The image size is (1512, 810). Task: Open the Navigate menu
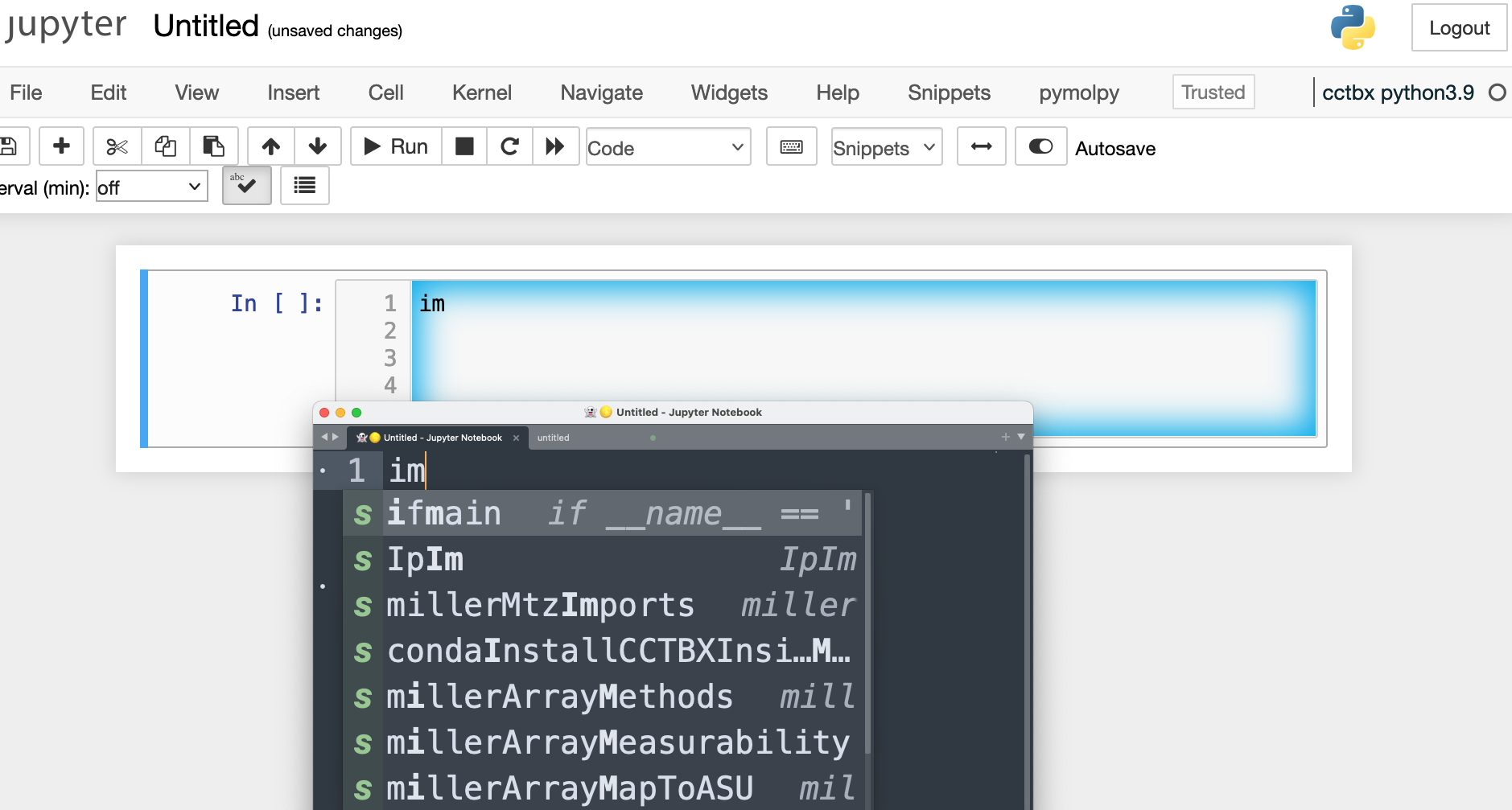[x=602, y=93]
